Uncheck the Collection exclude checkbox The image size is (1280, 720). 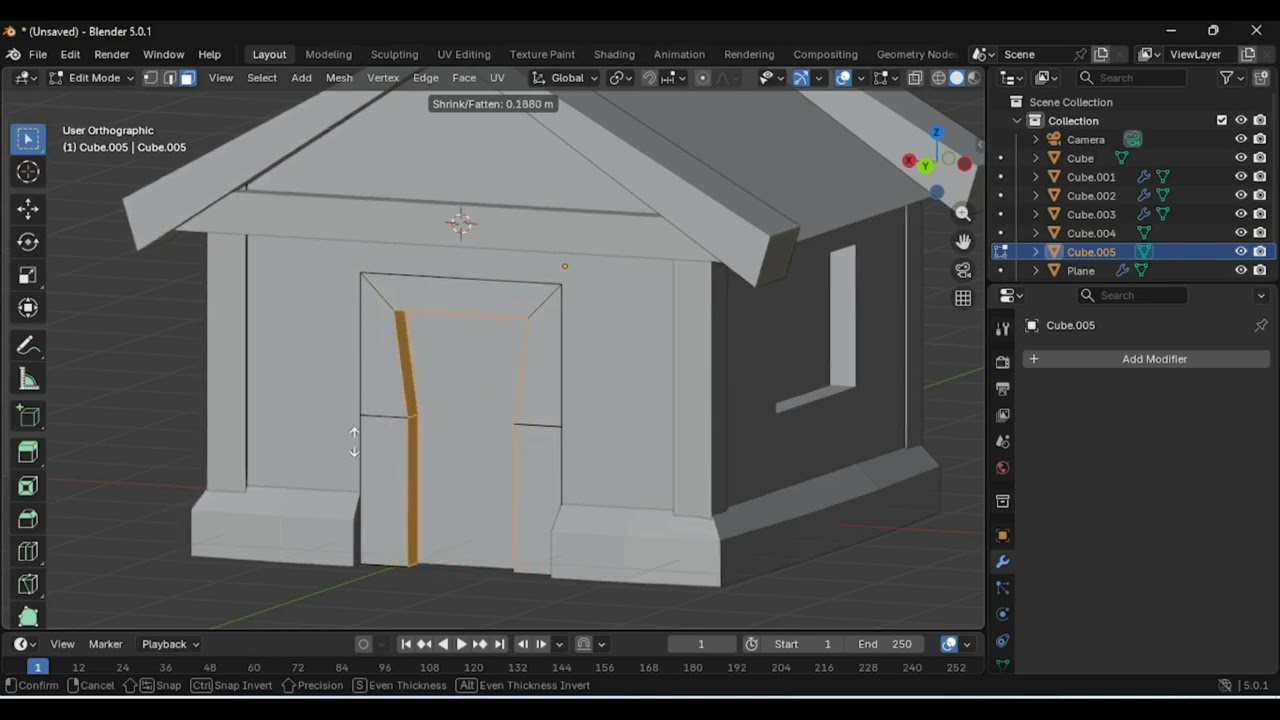click(1222, 120)
